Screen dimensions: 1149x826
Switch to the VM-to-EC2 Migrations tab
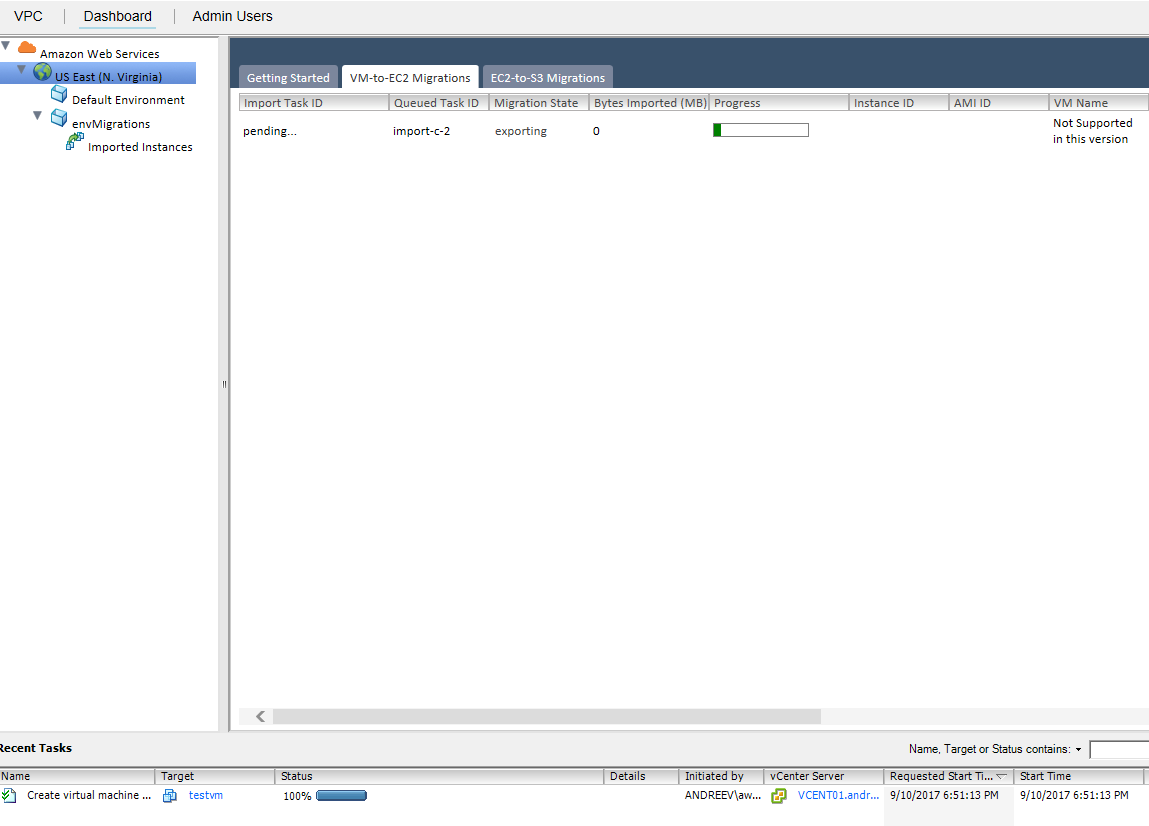pos(410,78)
